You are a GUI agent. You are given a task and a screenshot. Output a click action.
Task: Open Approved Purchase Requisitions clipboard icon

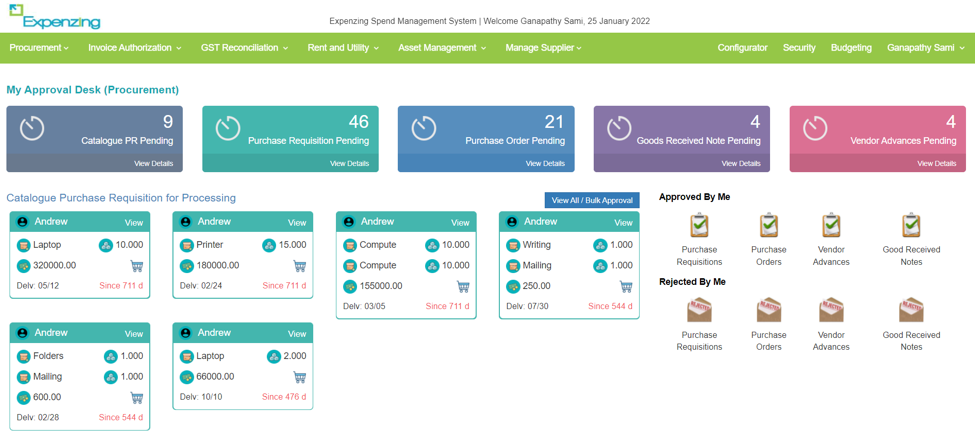point(699,226)
